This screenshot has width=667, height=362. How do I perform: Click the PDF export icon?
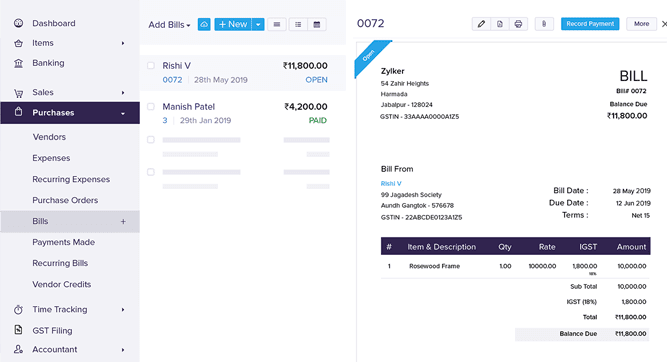point(500,24)
